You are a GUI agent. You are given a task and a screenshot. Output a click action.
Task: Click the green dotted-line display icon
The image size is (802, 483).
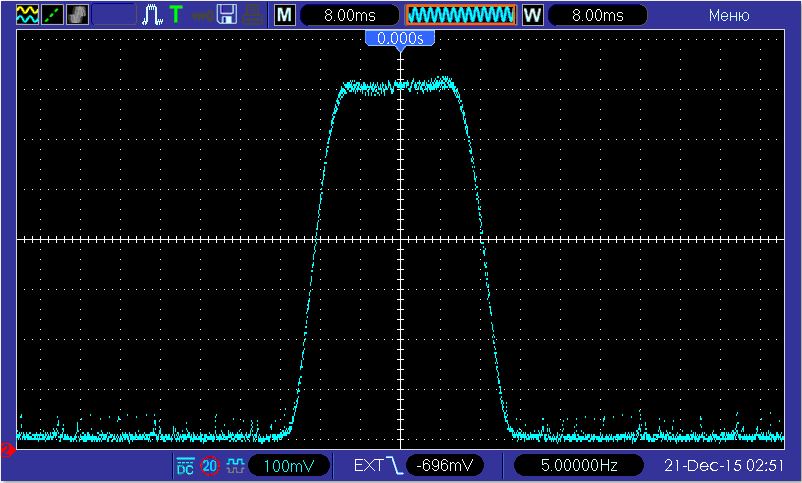(x=52, y=15)
